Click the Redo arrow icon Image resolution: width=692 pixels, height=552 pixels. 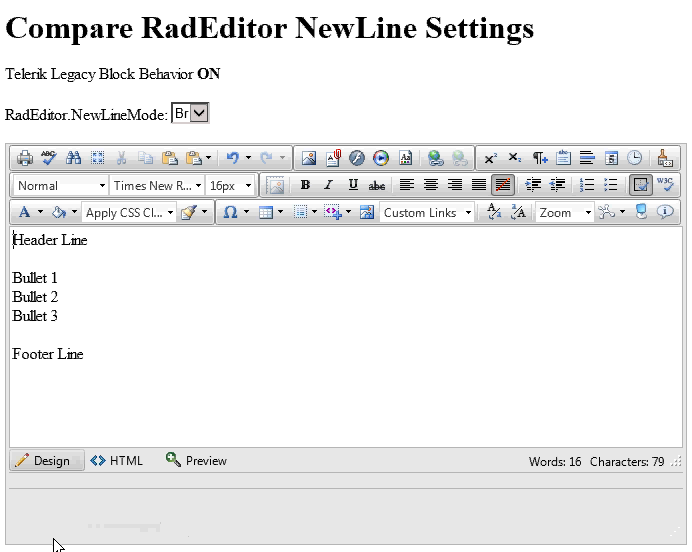[x=267, y=158]
